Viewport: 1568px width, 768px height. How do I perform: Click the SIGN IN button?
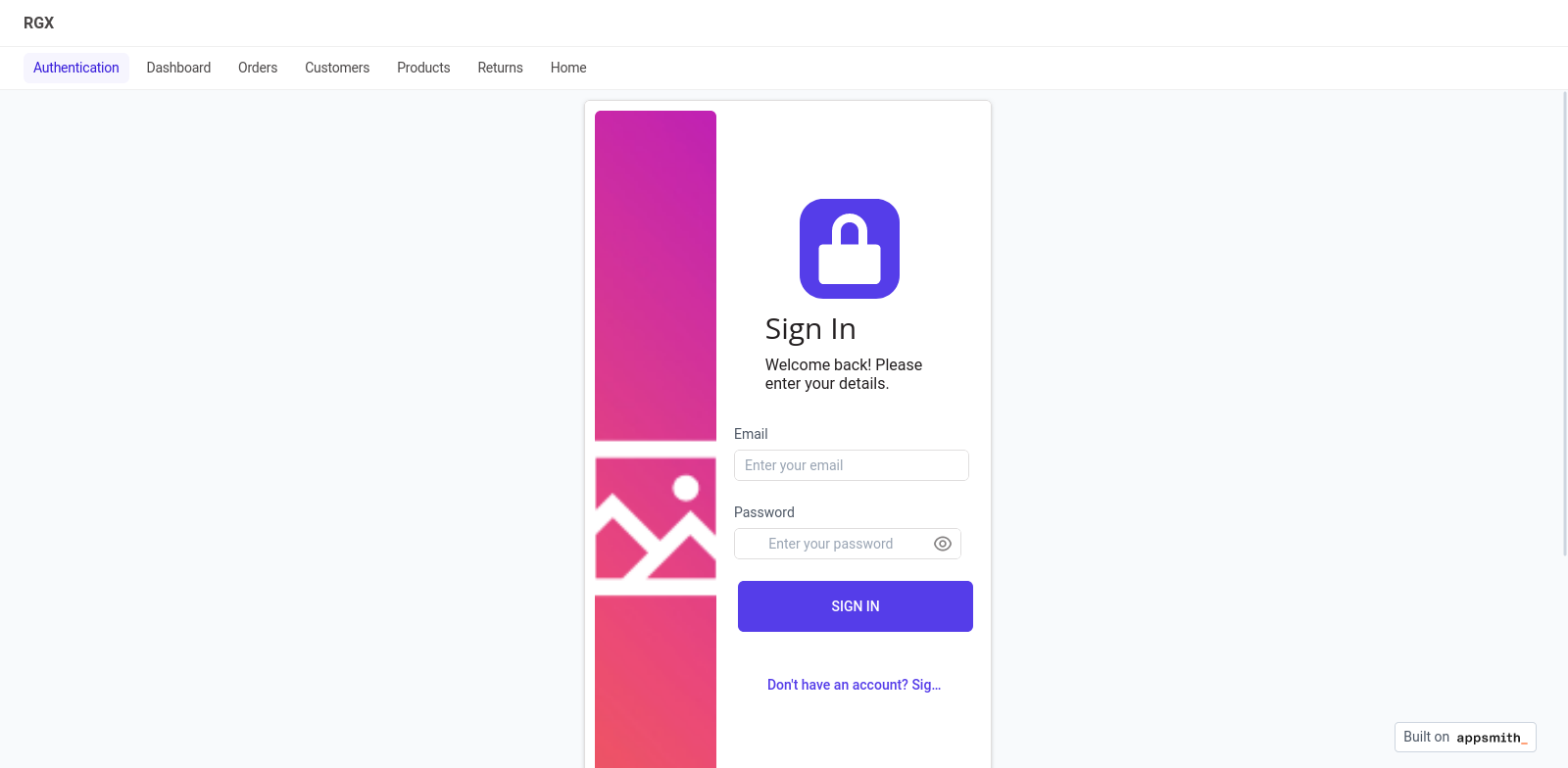(856, 606)
